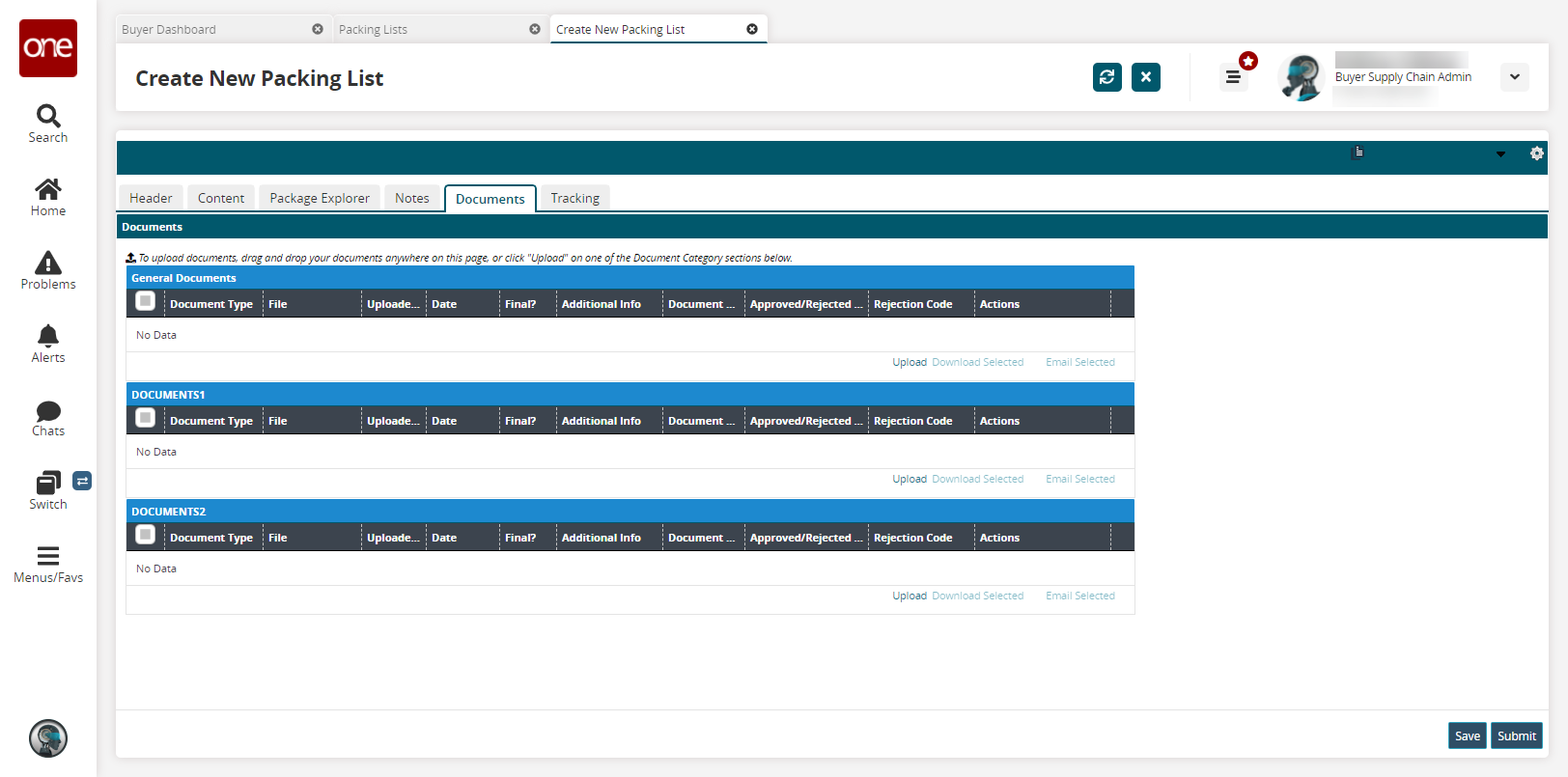This screenshot has height=777, width=1568.
Task: Open the dark toolbar caret dropdown
Action: pos(1500,154)
